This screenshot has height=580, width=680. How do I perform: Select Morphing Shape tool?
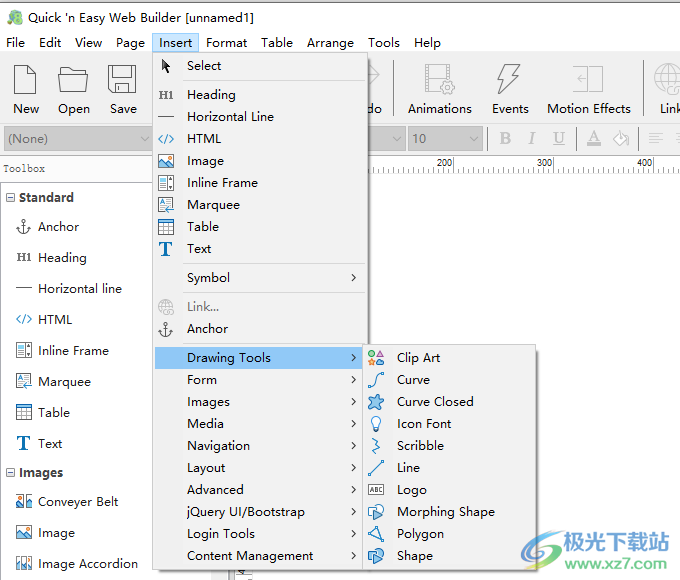(449, 512)
